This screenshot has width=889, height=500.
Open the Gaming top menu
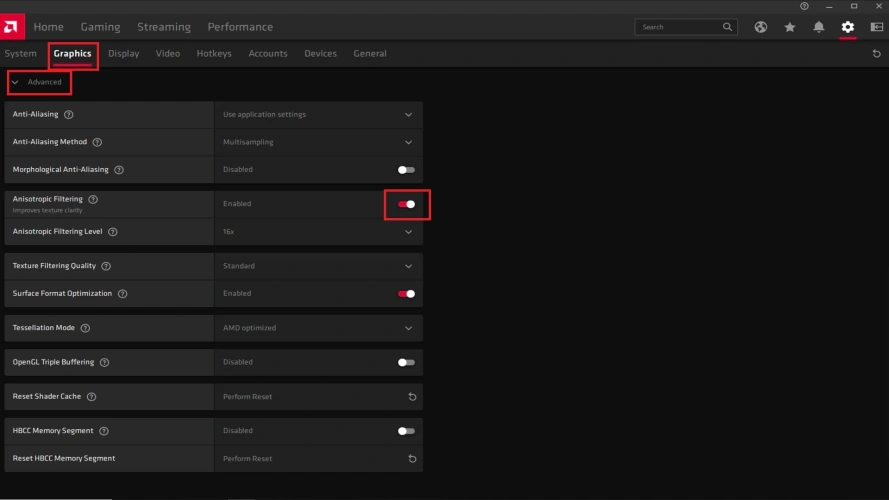tap(100, 27)
